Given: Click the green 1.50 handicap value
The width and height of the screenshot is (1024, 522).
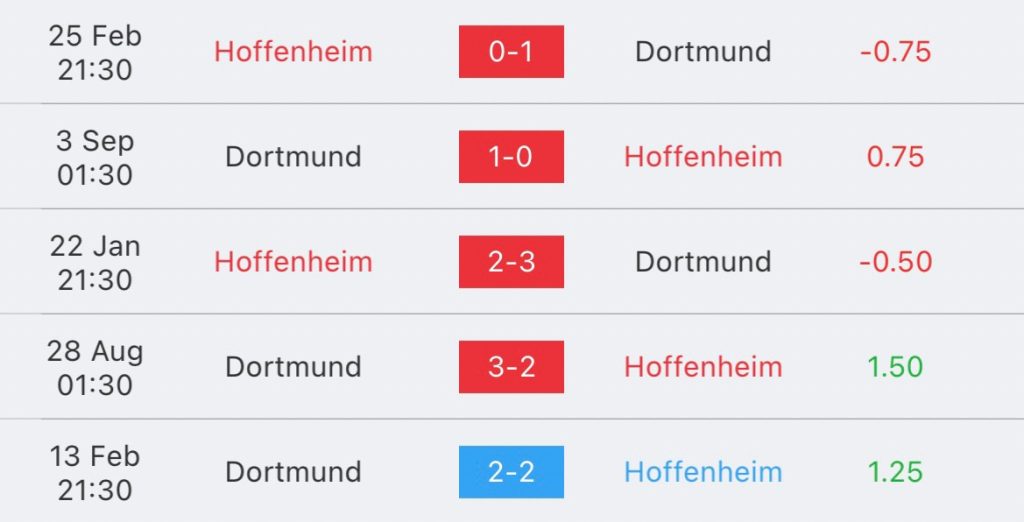Looking at the screenshot, I should click(x=895, y=367).
